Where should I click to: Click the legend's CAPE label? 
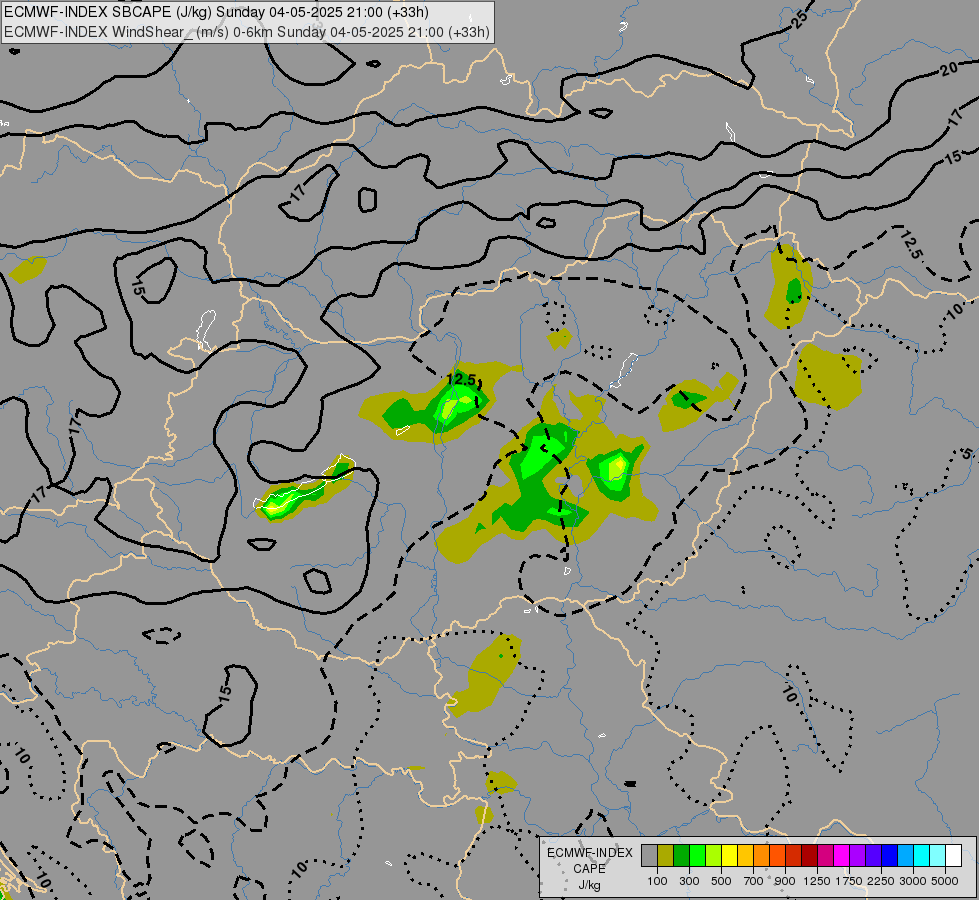coord(589,869)
